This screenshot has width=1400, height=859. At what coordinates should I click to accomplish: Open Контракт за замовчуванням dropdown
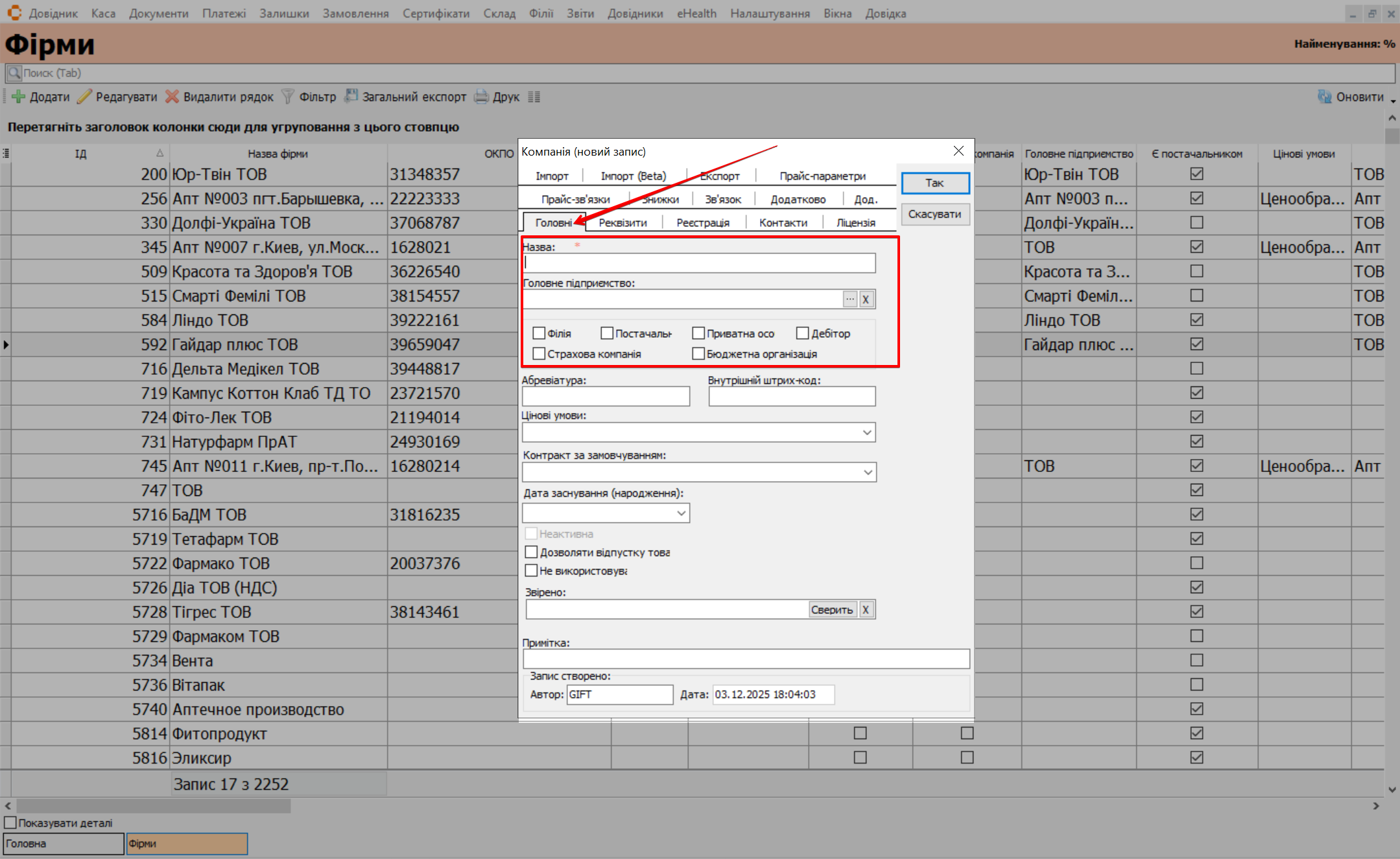pos(868,472)
